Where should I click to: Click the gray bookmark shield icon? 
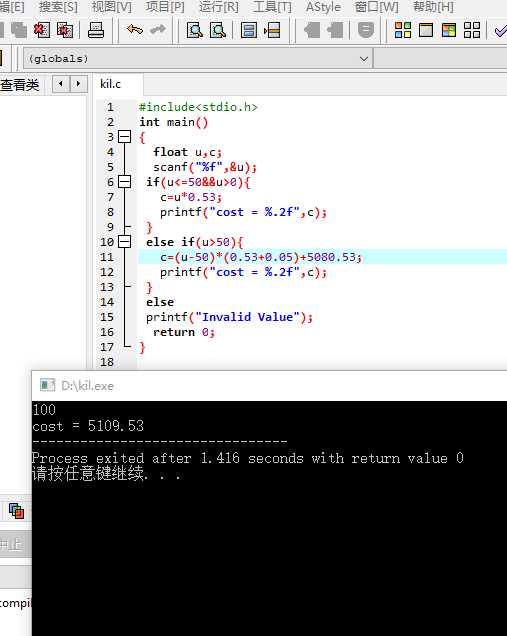[x=366, y=30]
